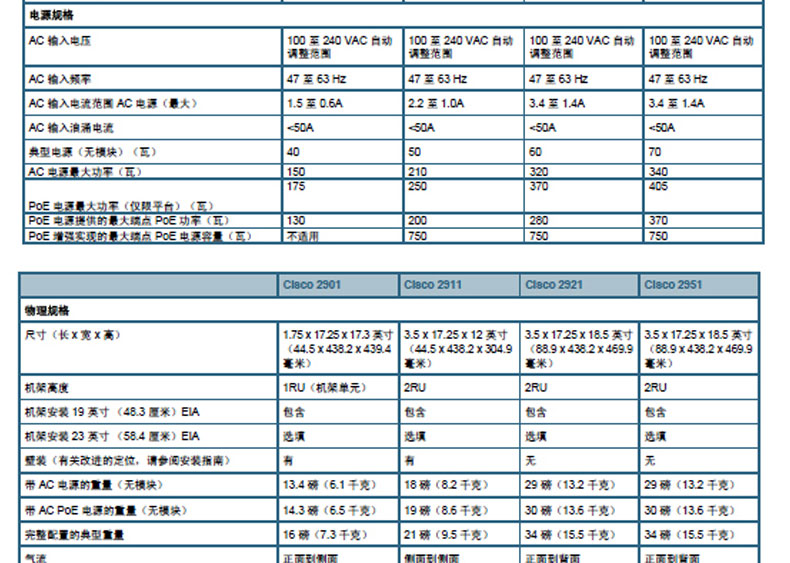790x563 pixels.
Task: Select the 'PoE 增强实现的最大端点 PoE 电源容量' label
Action: [140, 236]
